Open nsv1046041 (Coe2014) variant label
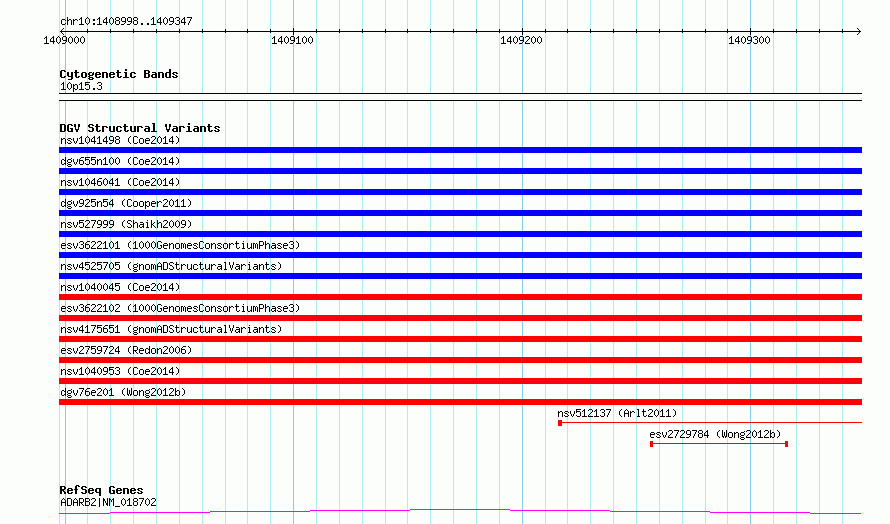The width and height of the screenshot is (890, 524). pyautogui.click(x=120, y=182)
